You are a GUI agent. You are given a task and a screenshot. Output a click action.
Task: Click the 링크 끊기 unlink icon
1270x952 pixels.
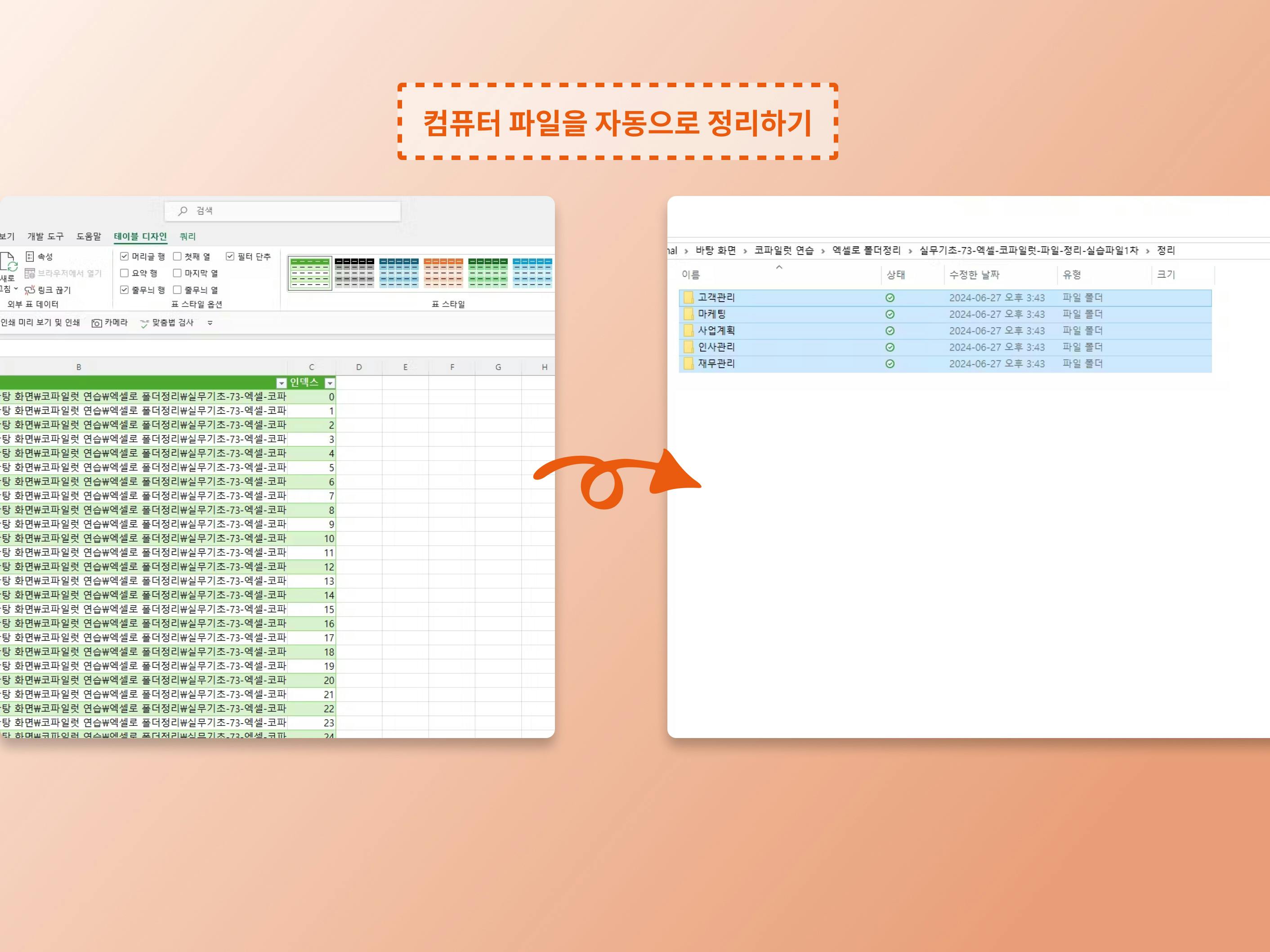point(30,290)
